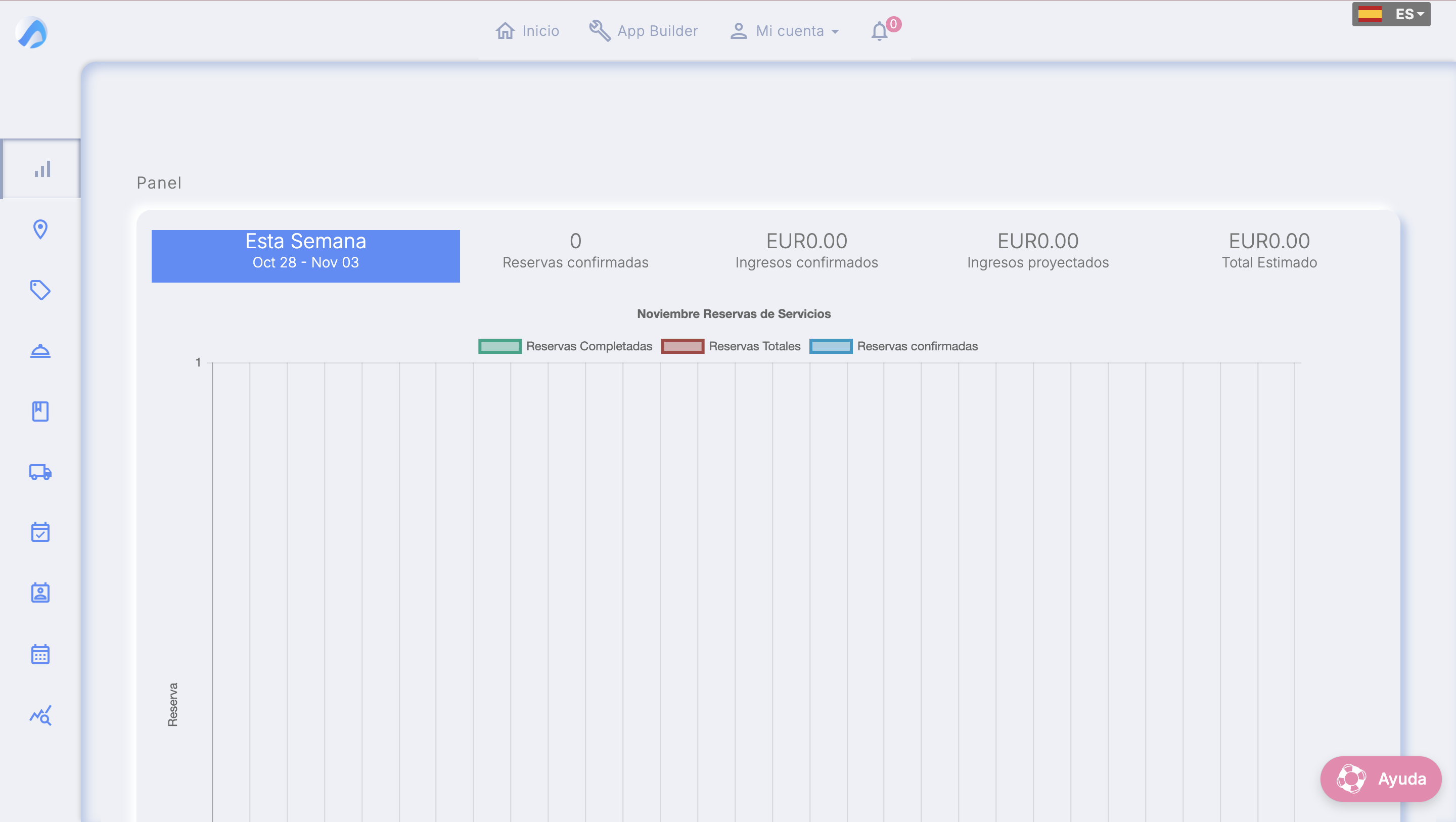Click the Reservas confirmadas legend label in chart
Screen dimensions: 1456x822
[x=917, y=346]
